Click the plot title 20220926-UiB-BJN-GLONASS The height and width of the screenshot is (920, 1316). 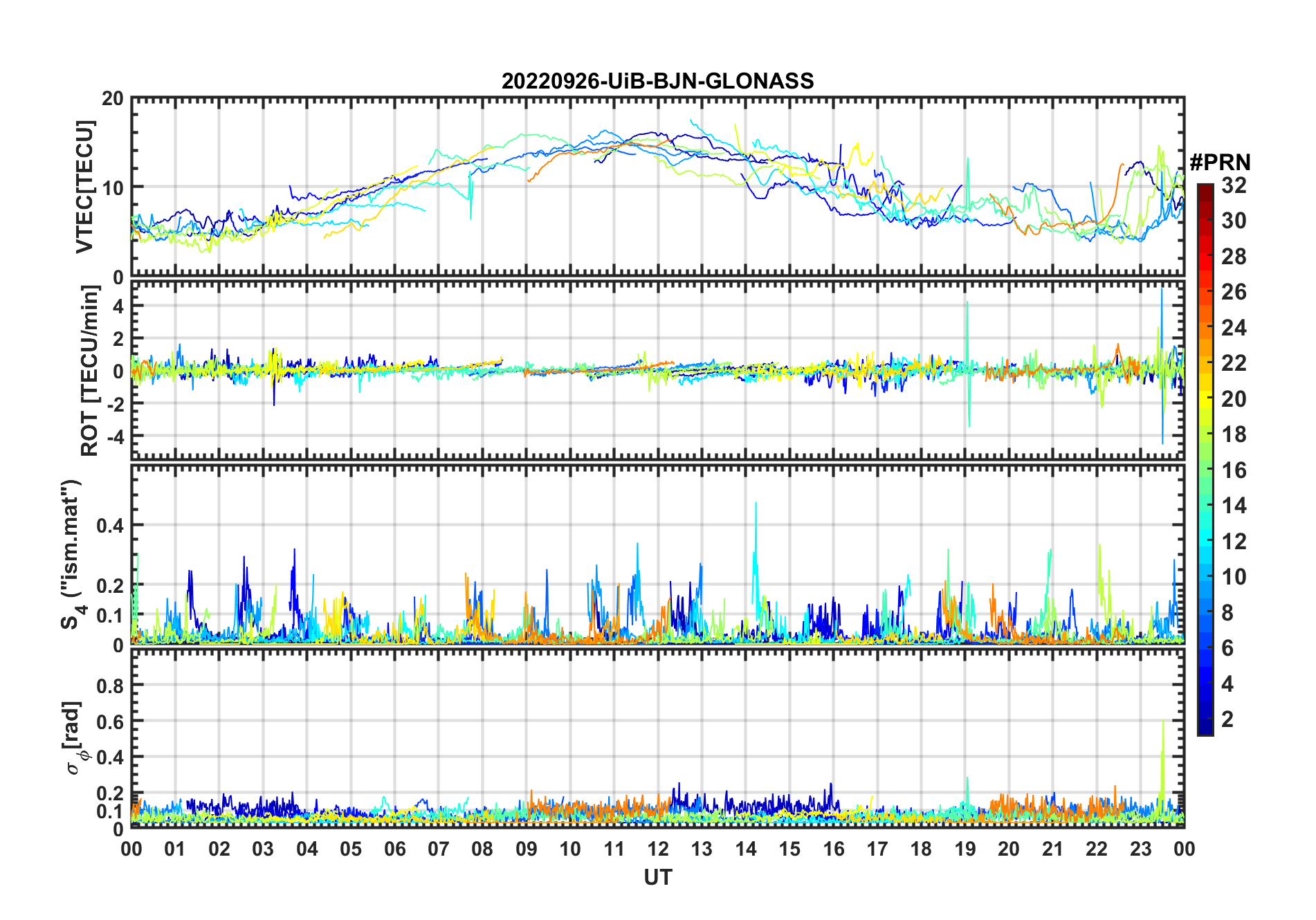(657, 81)
